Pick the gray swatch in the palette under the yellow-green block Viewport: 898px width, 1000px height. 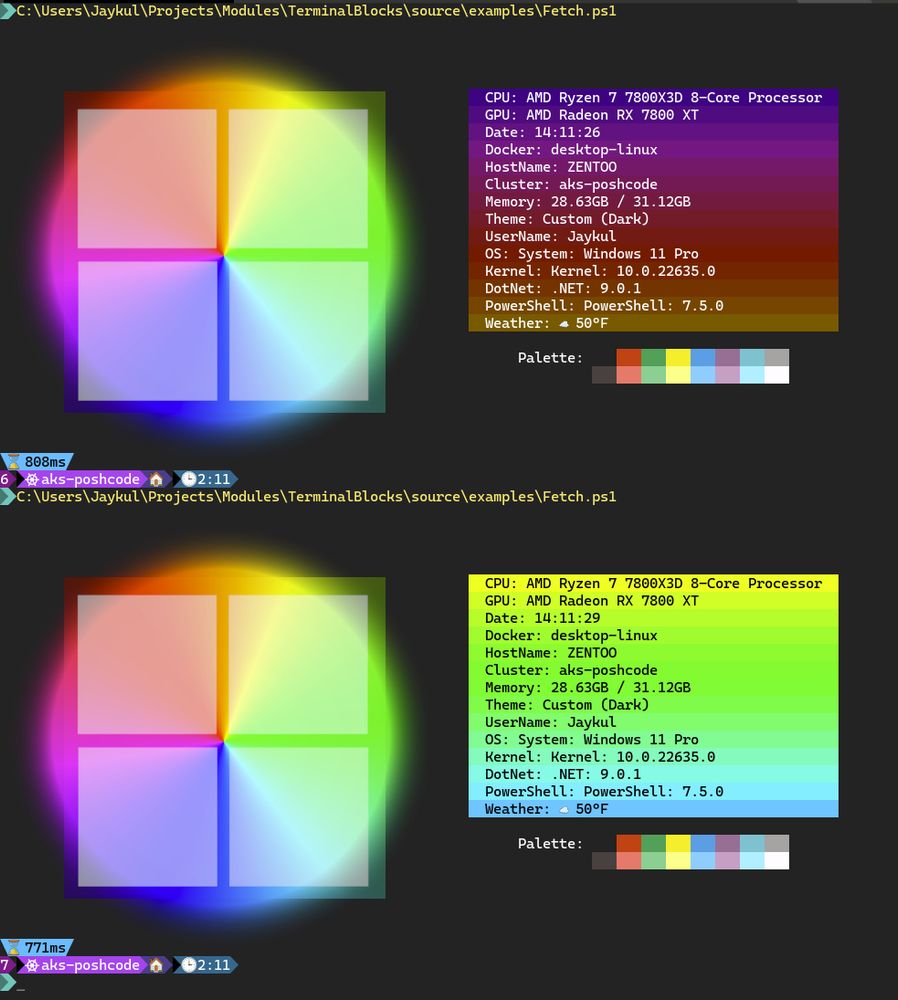pyautogui.click(x=776, y=843)
